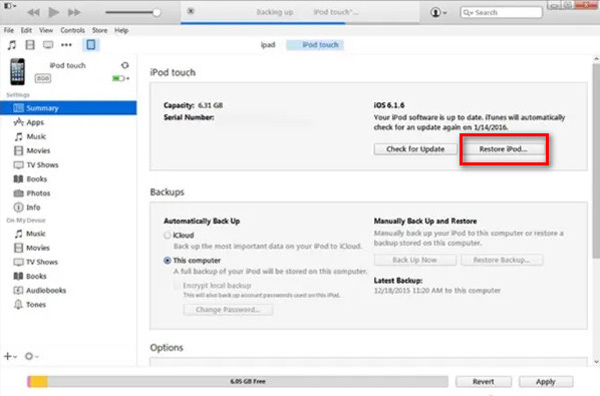The image size is (600, 396).
Task: Switch to the Music library icon
Action: [12, 45]
